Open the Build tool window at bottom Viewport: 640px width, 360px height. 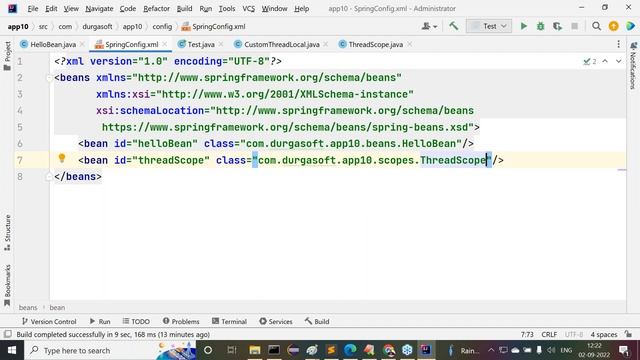tap(317, 322)
